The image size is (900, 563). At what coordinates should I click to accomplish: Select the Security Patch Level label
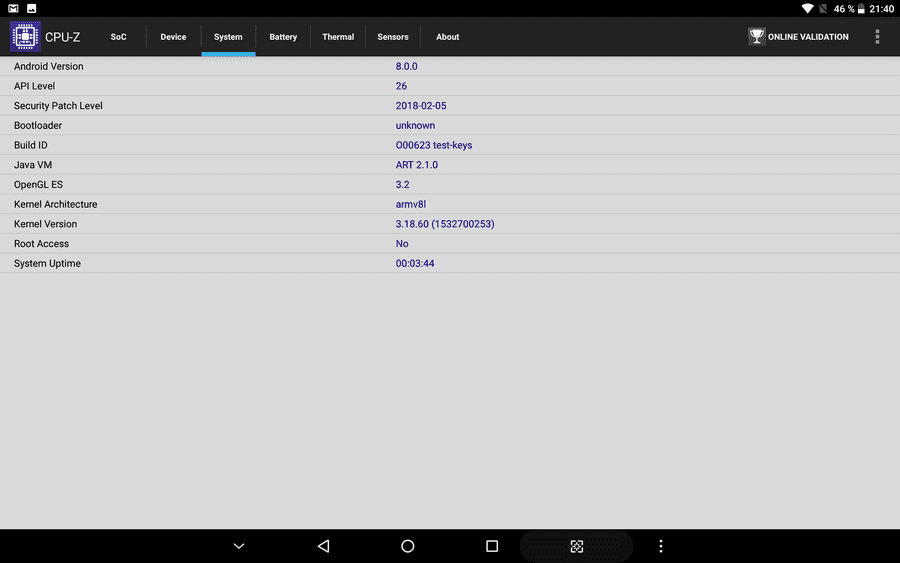58,106
